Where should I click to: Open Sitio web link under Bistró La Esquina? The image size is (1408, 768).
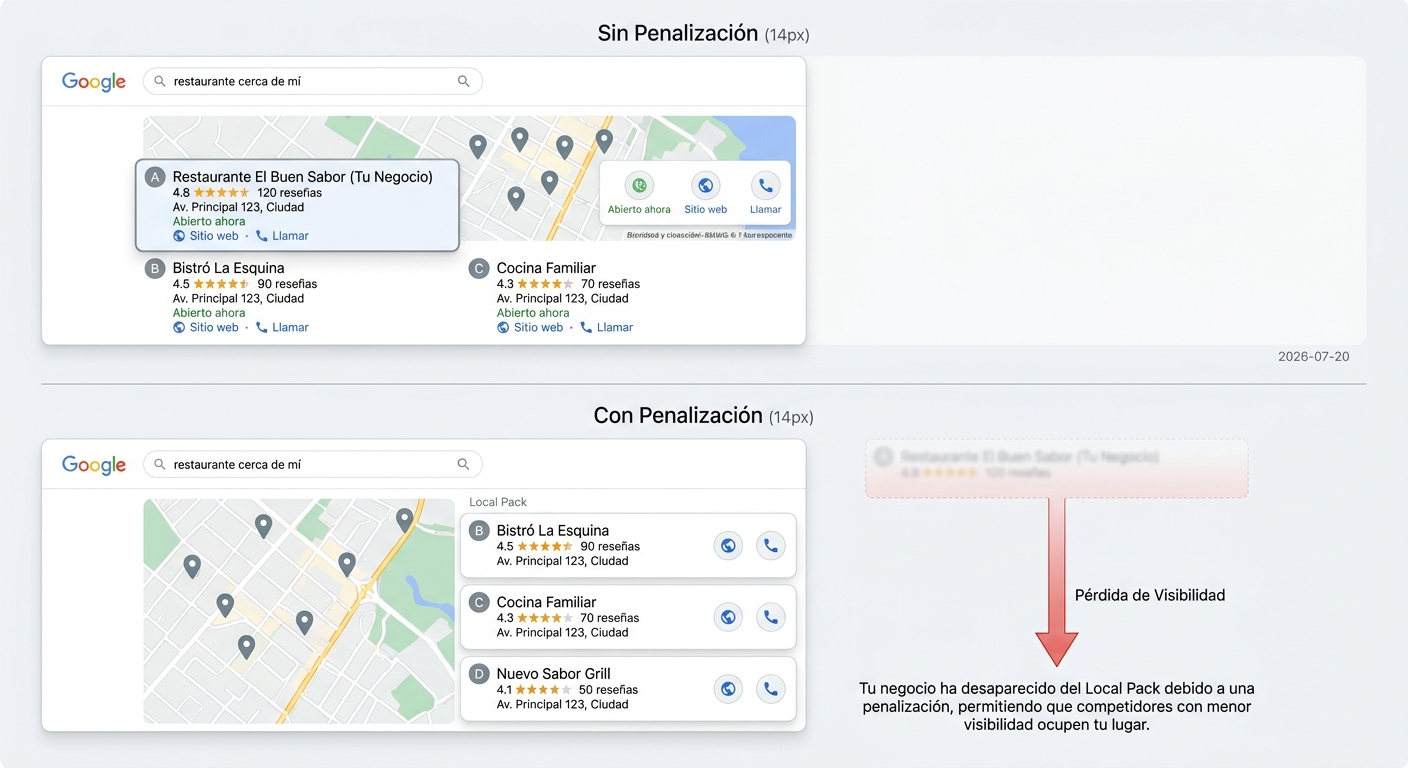pyautogui.click(x=206, y=327)
